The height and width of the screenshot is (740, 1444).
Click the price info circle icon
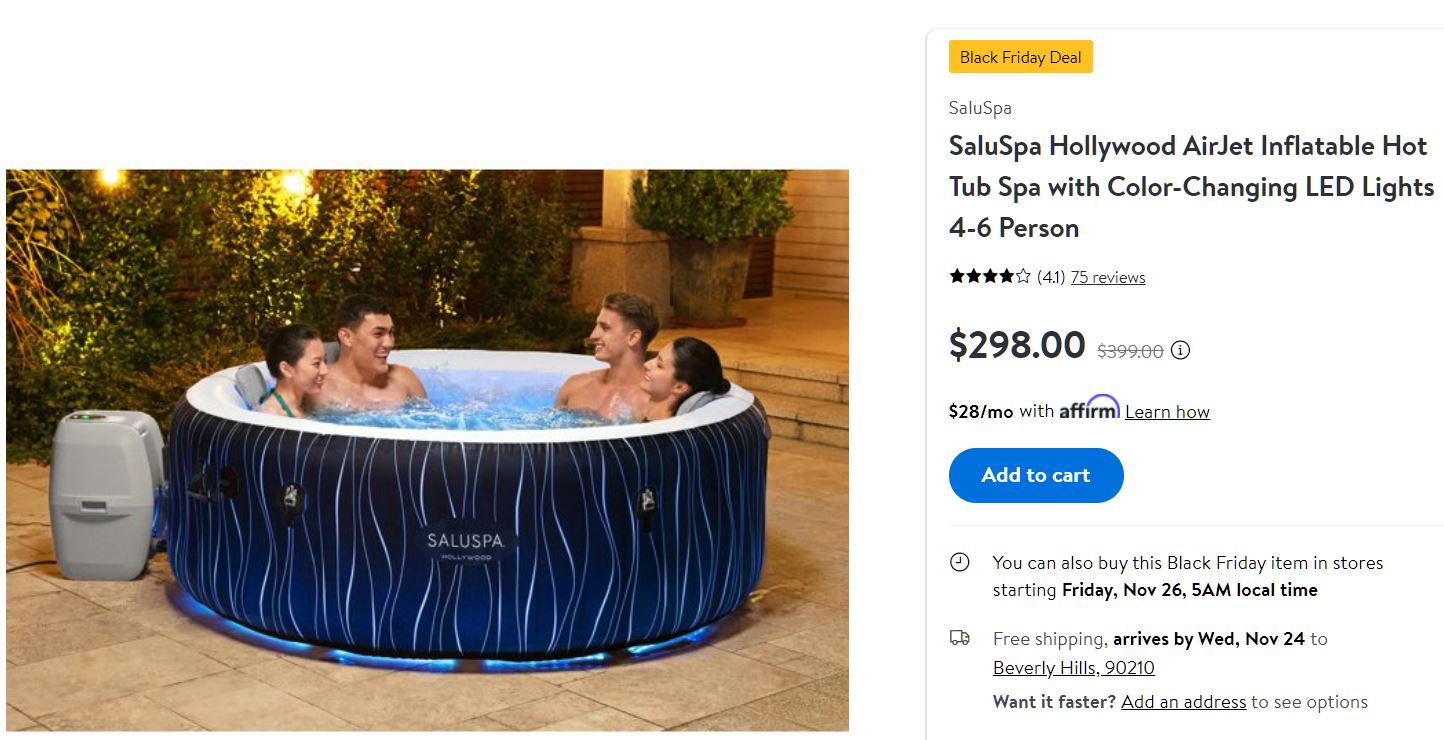(x=1181, y=351)
